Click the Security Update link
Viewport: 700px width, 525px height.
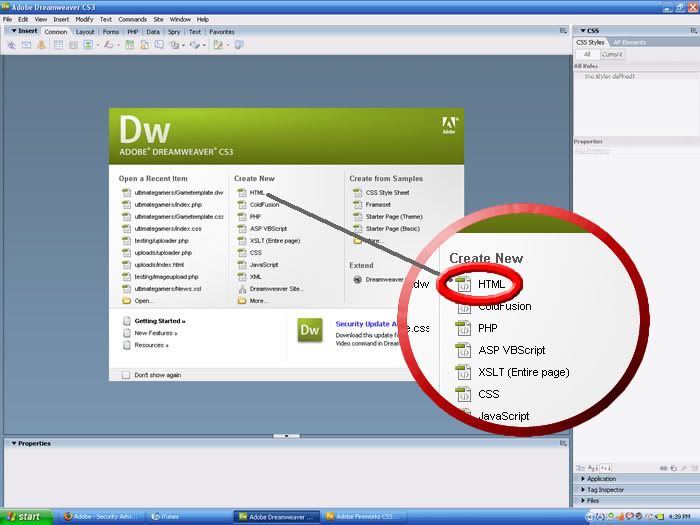tap(367, 324)
